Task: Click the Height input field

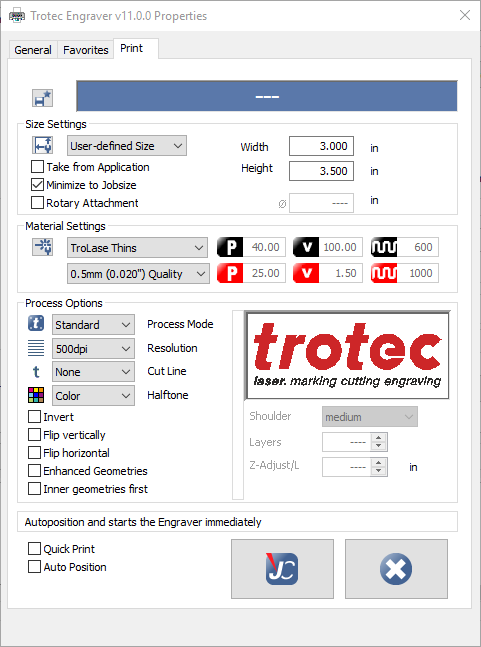Action: coord(321,171)
